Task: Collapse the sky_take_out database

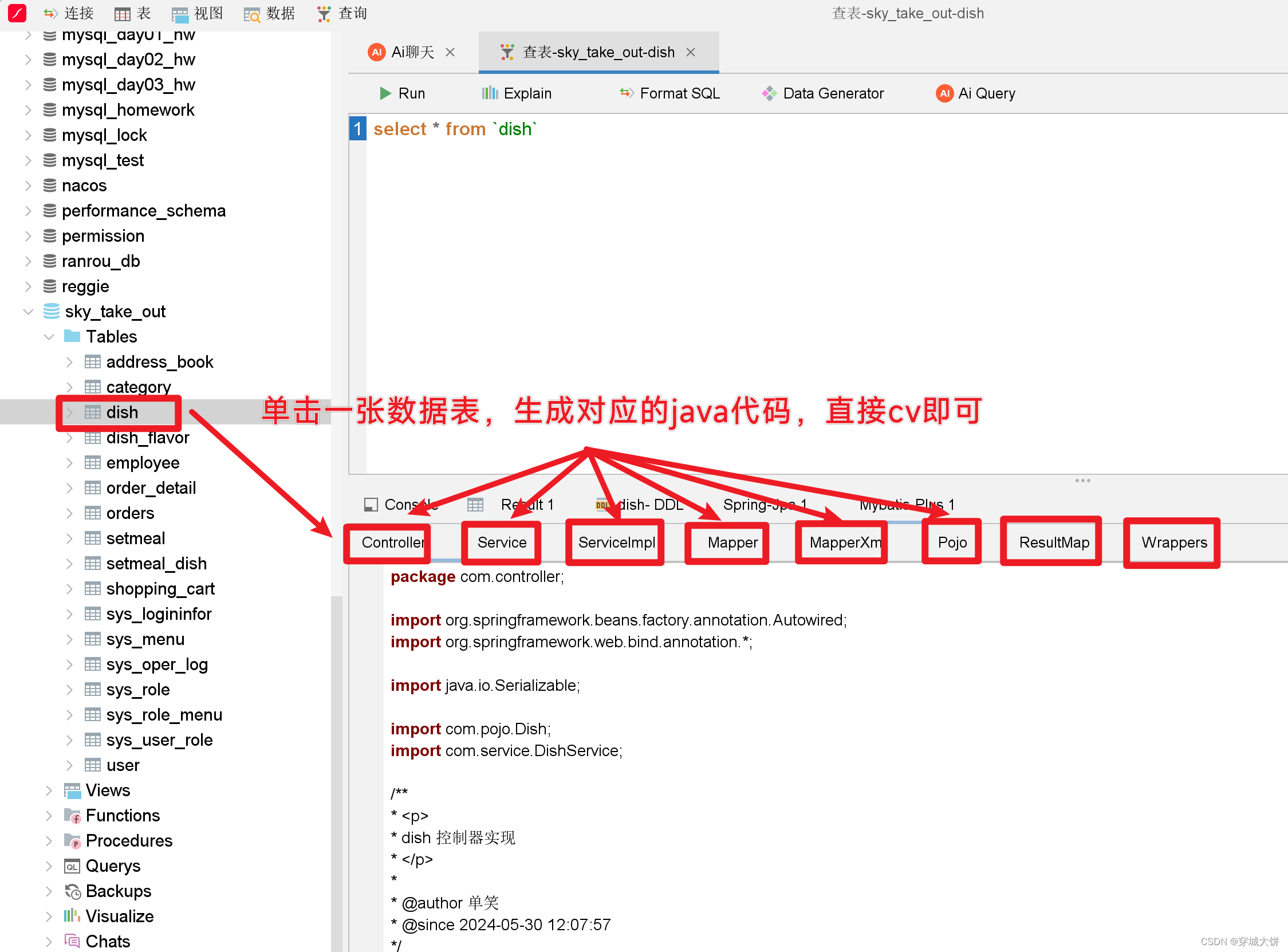Action: click(x=28, y=311)
